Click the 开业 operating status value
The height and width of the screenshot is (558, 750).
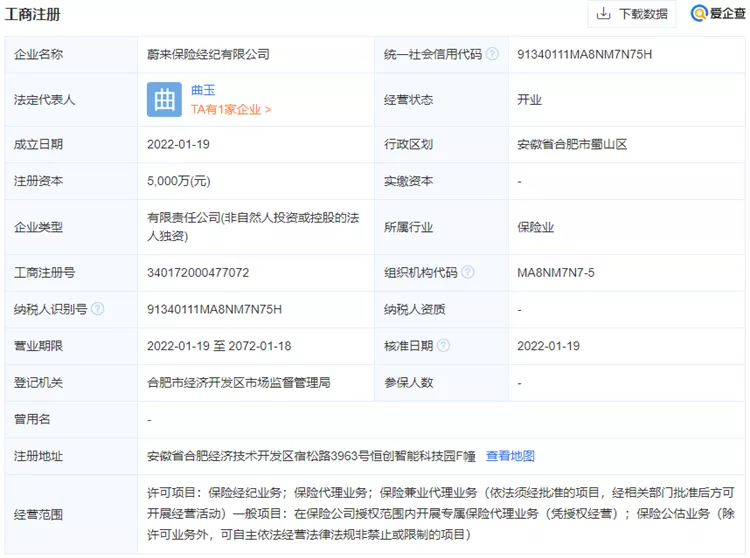tap(529, 100)
